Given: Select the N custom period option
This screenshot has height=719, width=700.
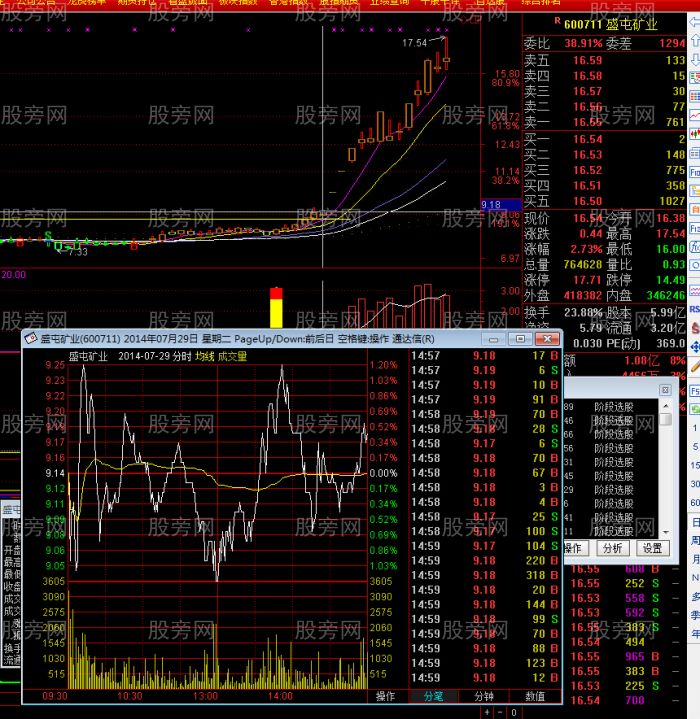Looking at the screenshot, I should pyautogui.click(x=695, y=577).
